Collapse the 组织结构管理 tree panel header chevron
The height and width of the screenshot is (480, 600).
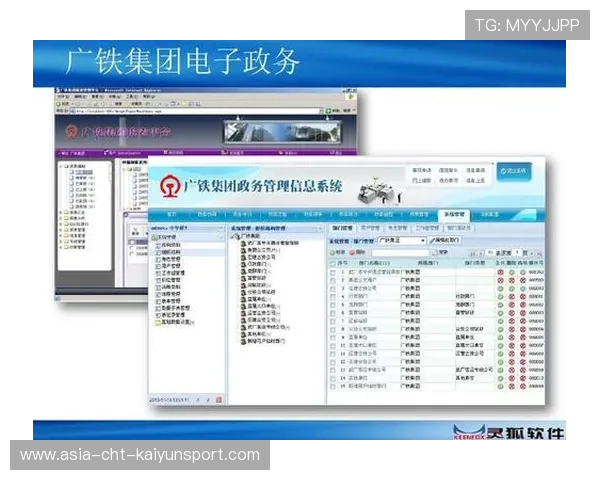(x=320, y=229)
